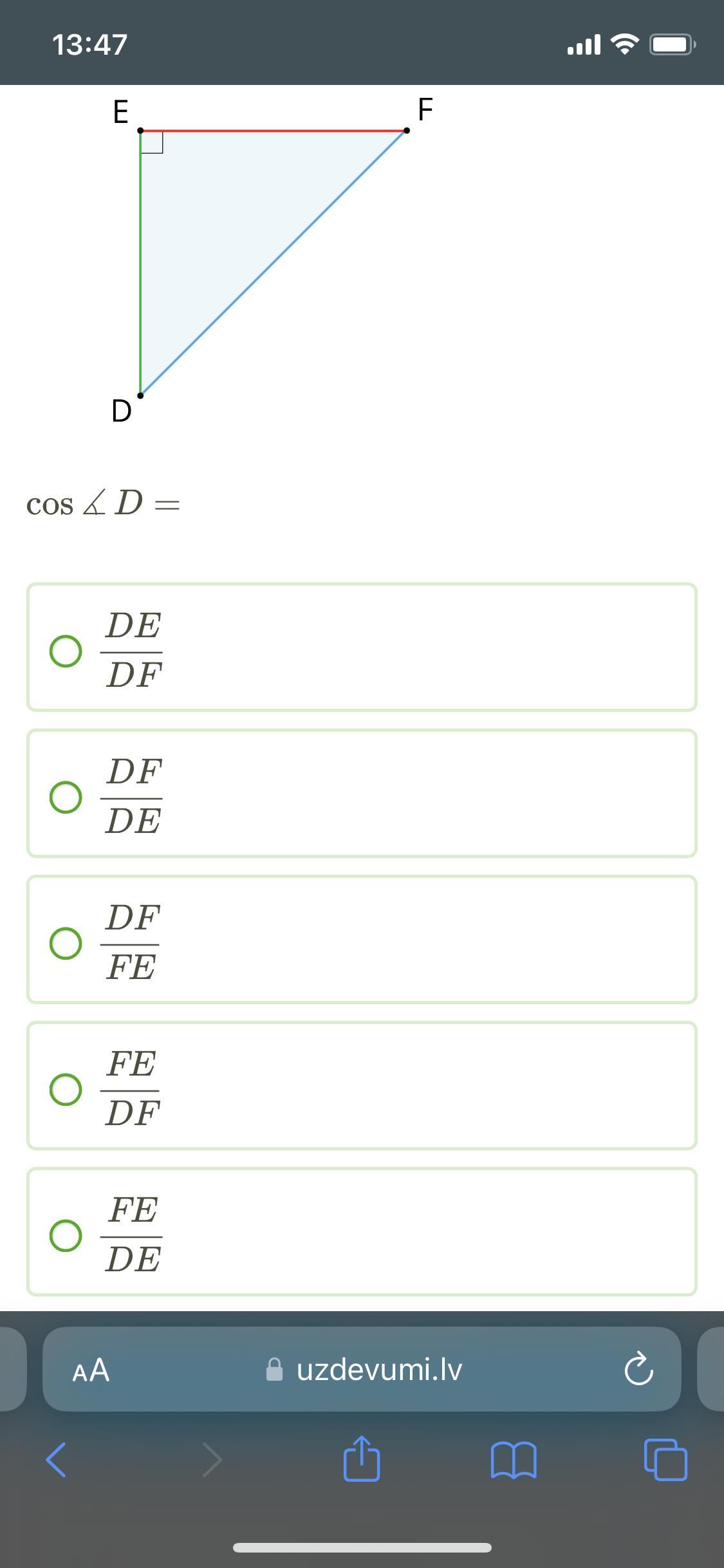Open the Safari share sheet icon
Viewport: 724px width, 1568px height.
click(362, 1458)
